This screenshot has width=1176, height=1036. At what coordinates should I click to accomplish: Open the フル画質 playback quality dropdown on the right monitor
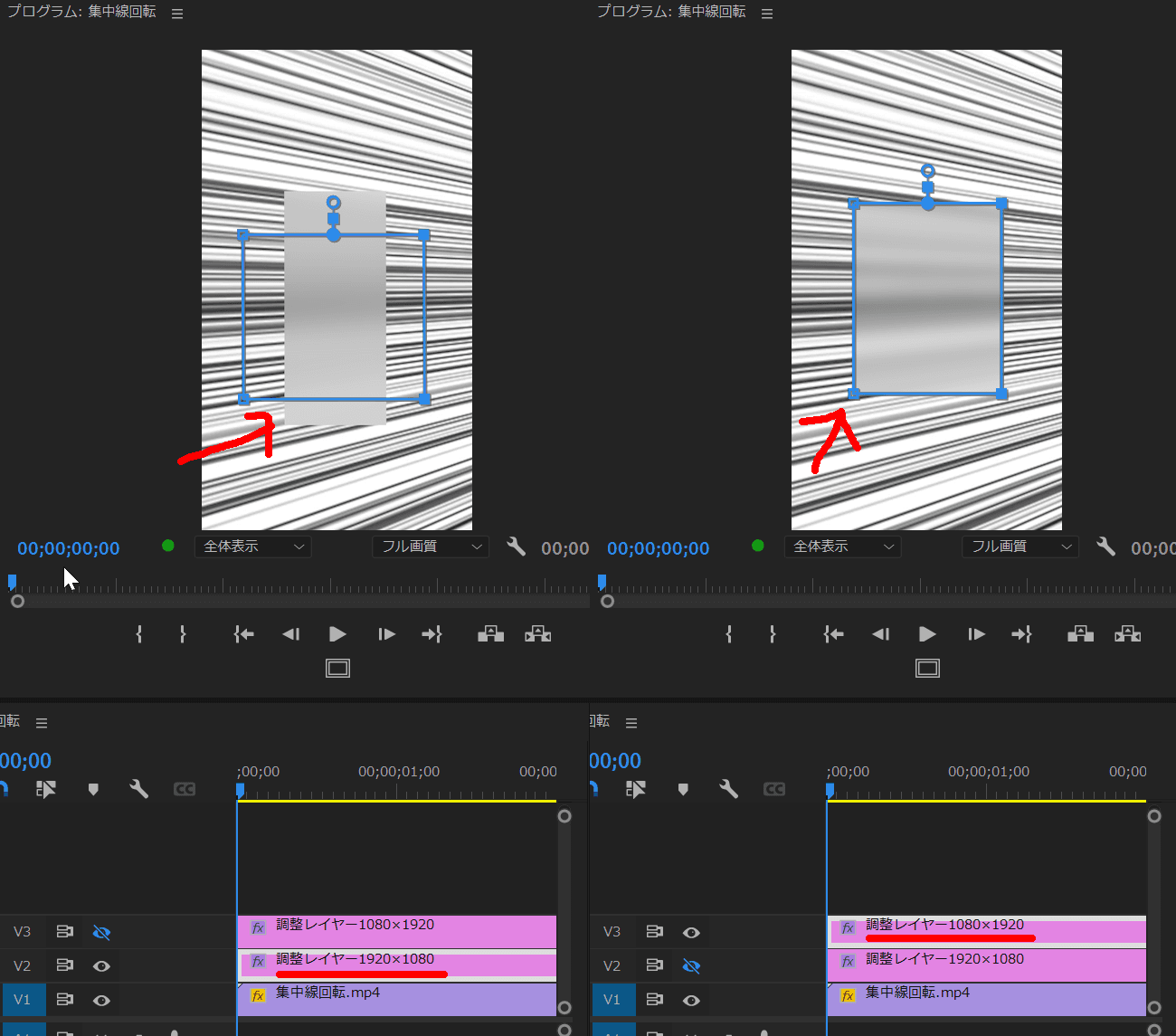click(1020, 547)
